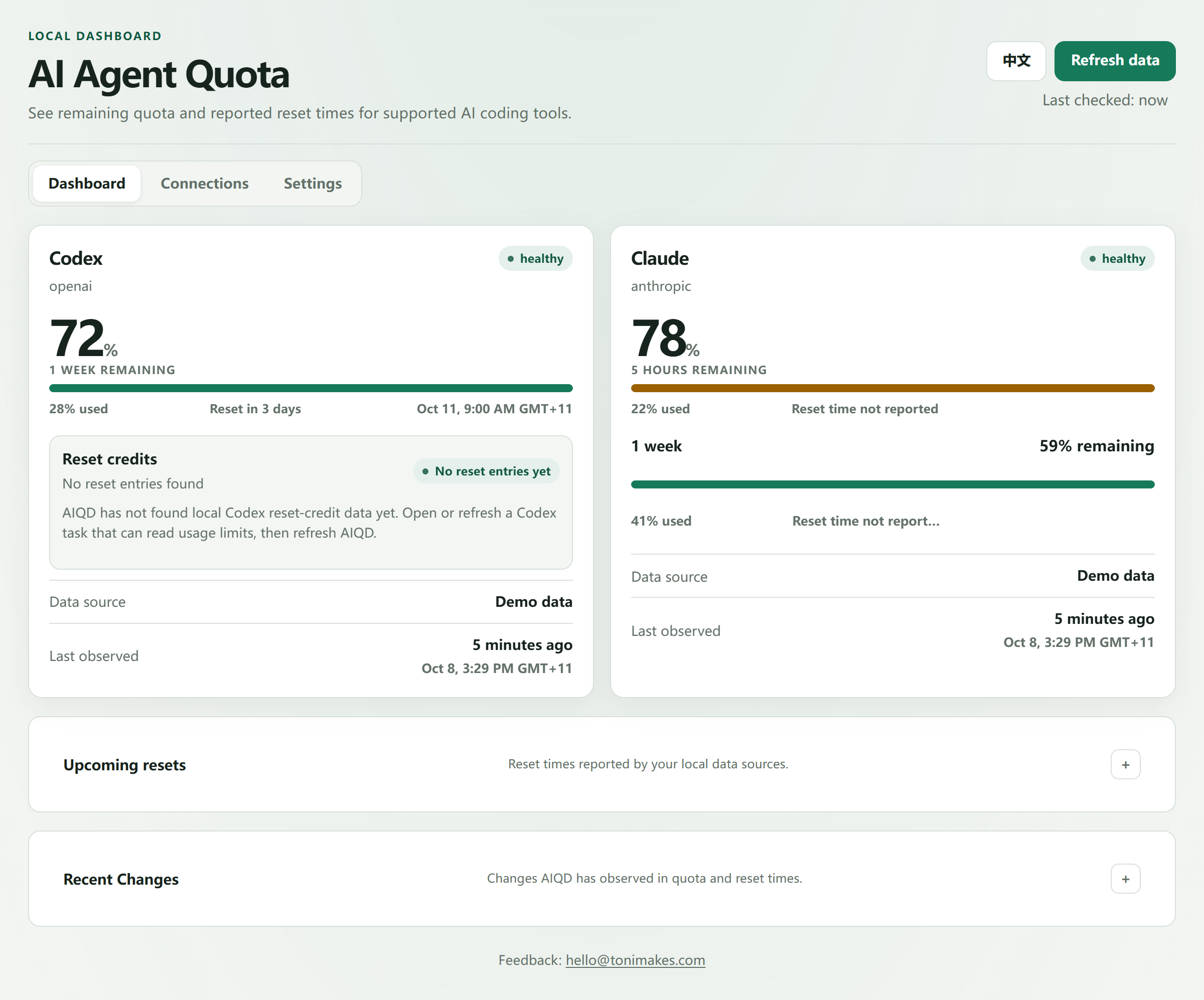Click the Oct 11, 9:00 AM GMT+11 timestamp
This screenshot has width=1204, height=1000.
pos(494,409)
